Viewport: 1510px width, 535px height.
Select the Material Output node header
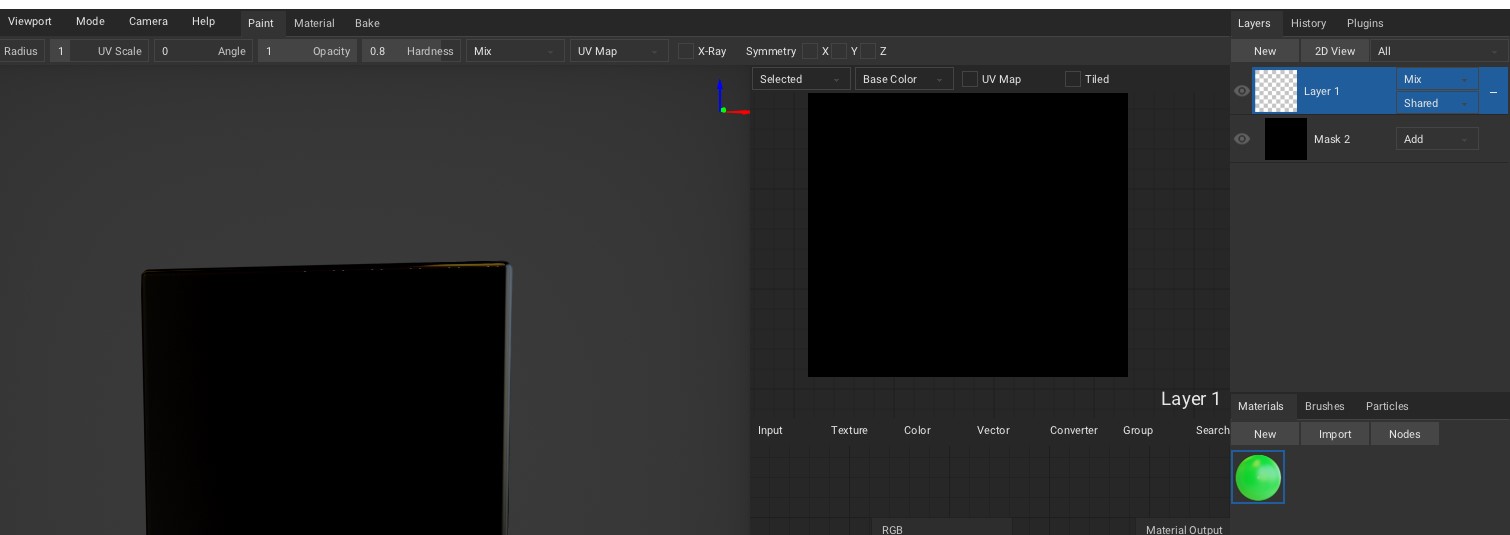point(1183,528)
